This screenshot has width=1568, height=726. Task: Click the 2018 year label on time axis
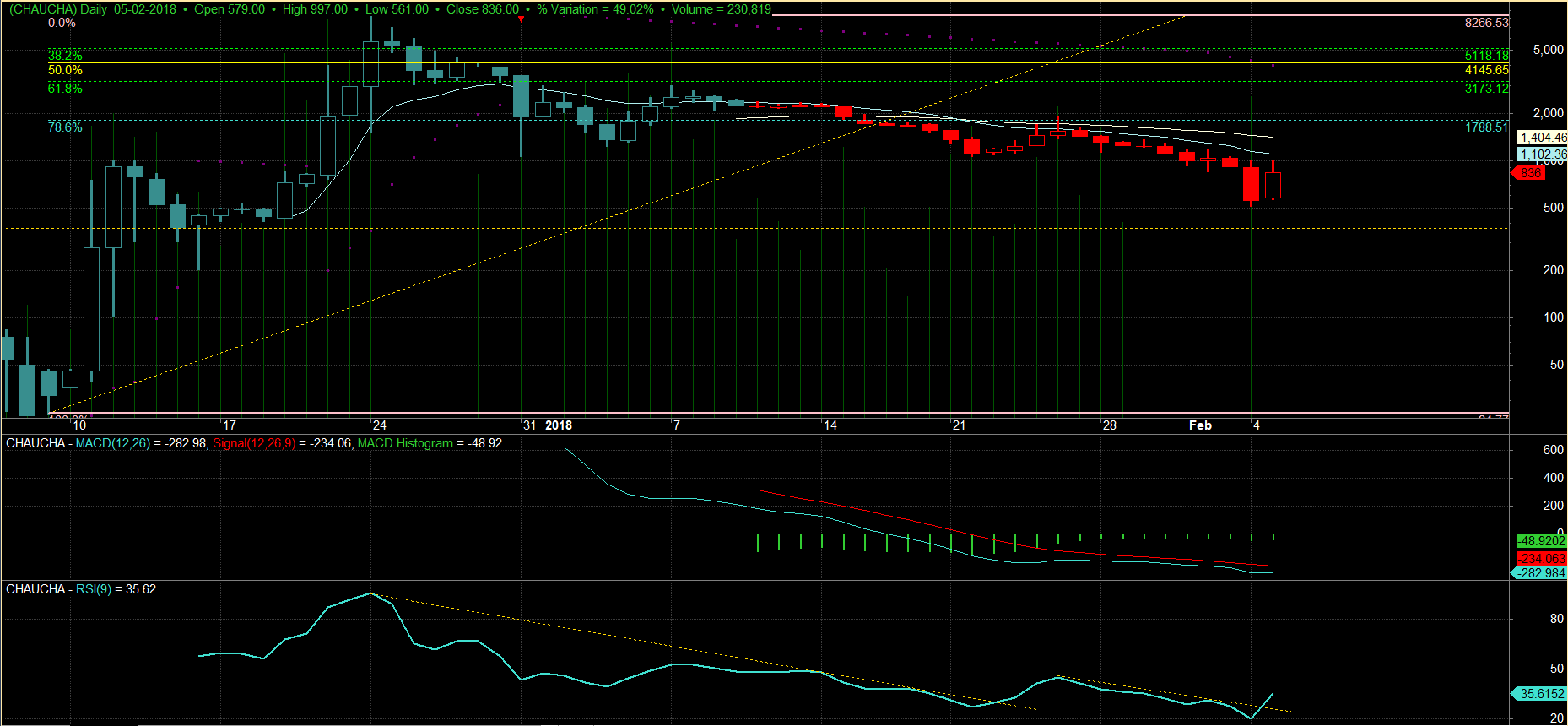[559, 425]
